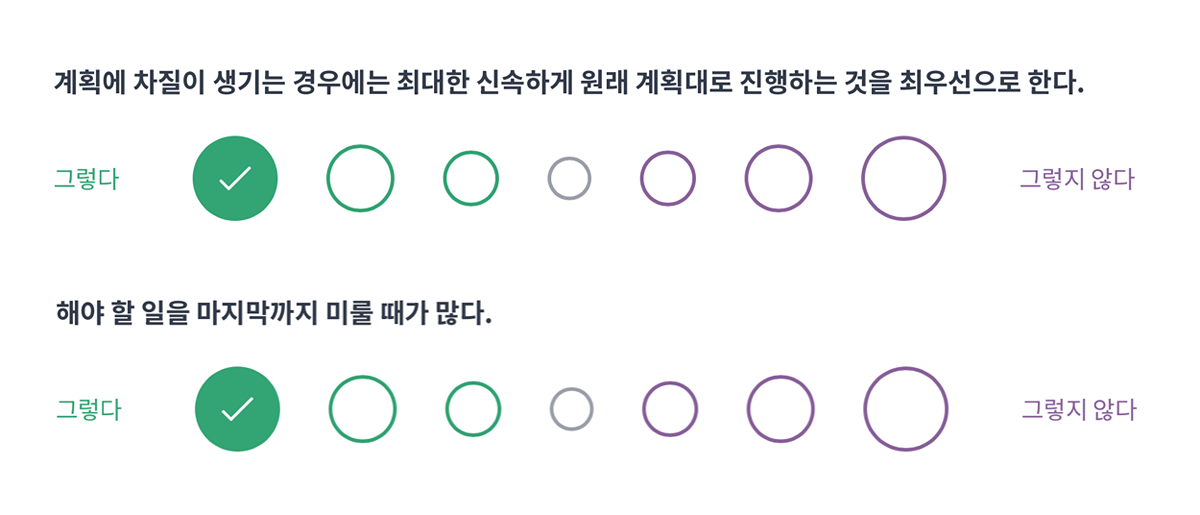The image size is (1200, 515).
Task: Click the question text 해야 할 일을 마지막까지
Action: 275,313
